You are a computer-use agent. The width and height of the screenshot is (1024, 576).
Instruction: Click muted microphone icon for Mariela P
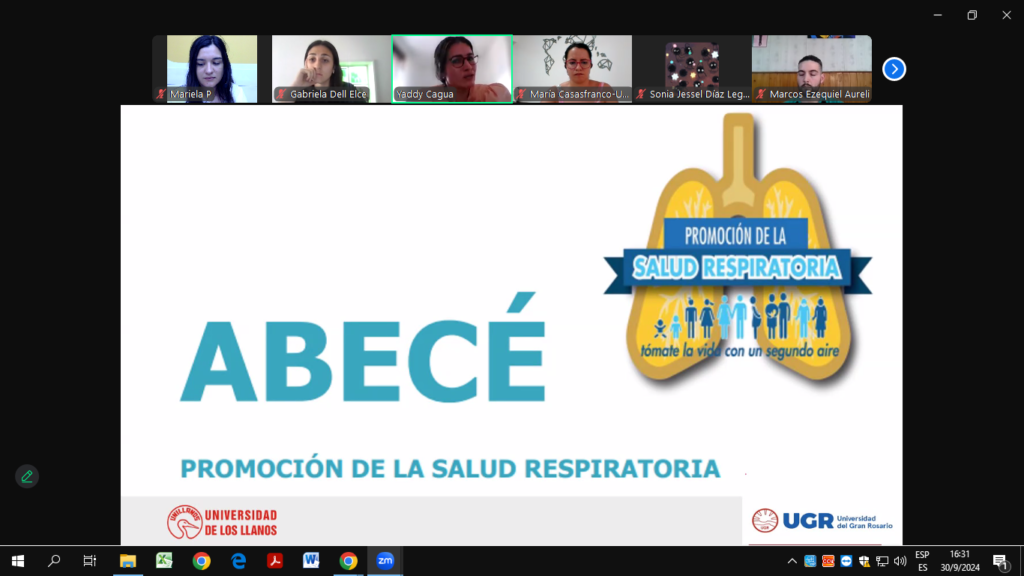(x=161, y=94)
